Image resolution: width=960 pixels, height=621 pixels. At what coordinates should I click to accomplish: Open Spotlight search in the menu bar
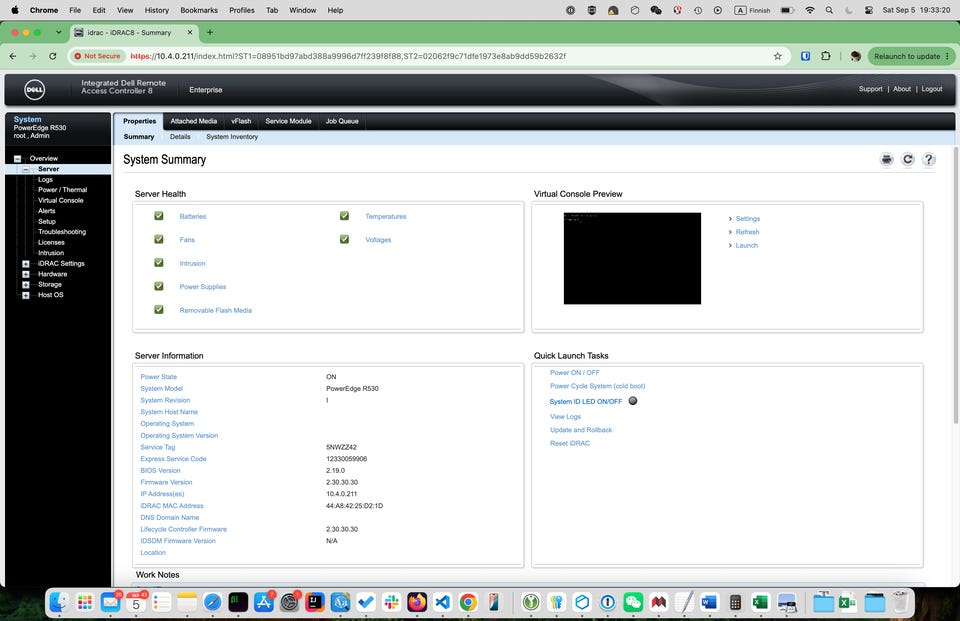click(x=829, y=10)
